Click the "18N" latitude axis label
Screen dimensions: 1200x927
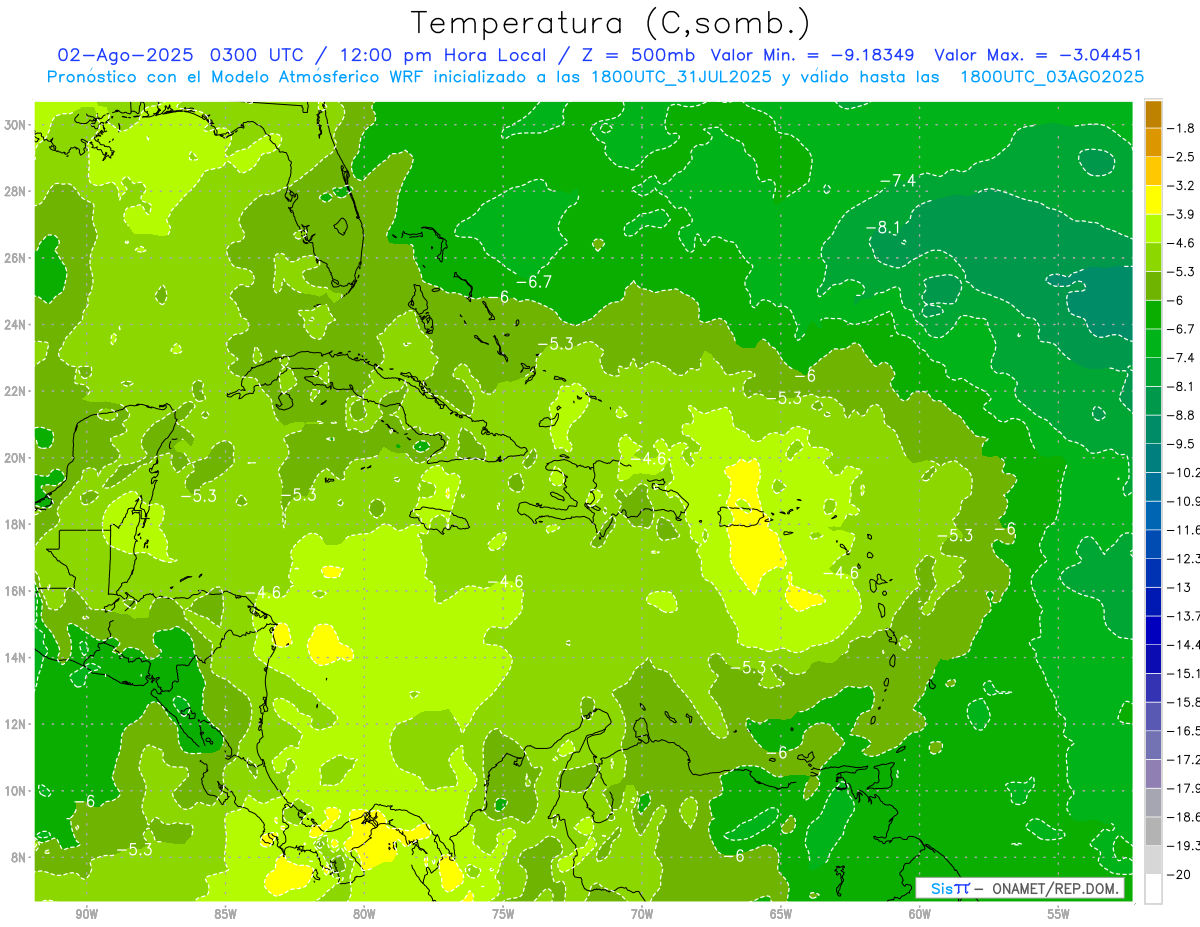[x=17, y=524]
